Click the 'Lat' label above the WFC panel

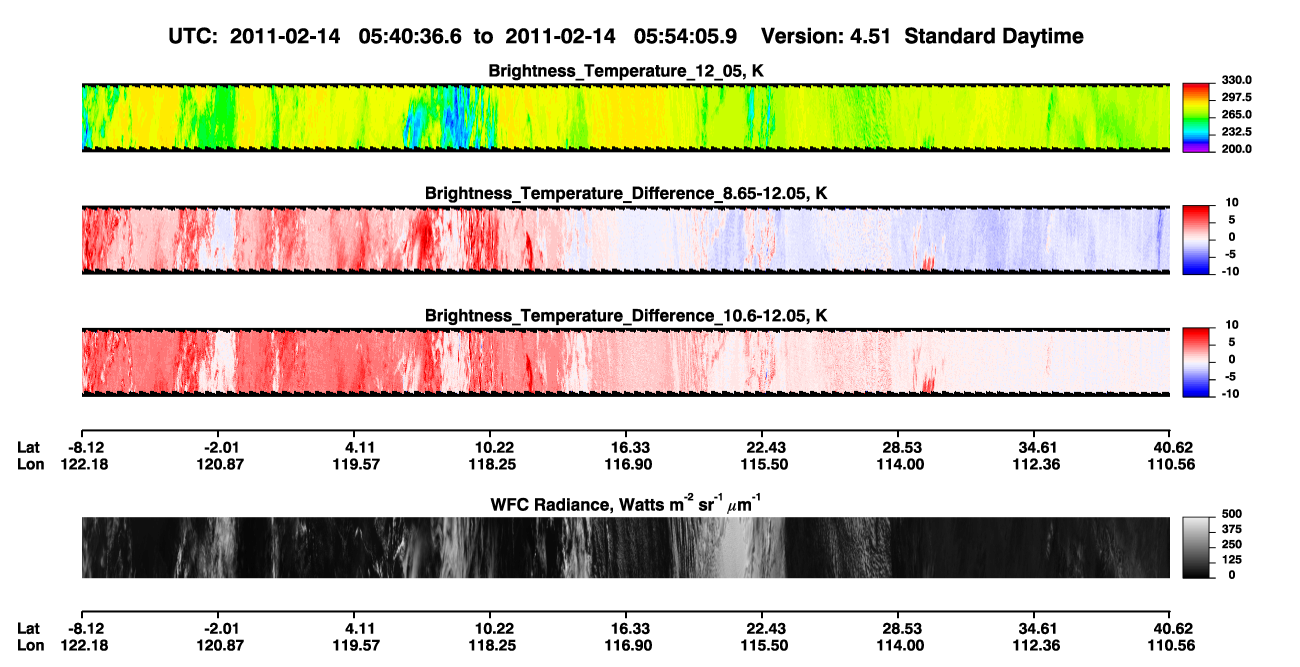tap(28, 448)
